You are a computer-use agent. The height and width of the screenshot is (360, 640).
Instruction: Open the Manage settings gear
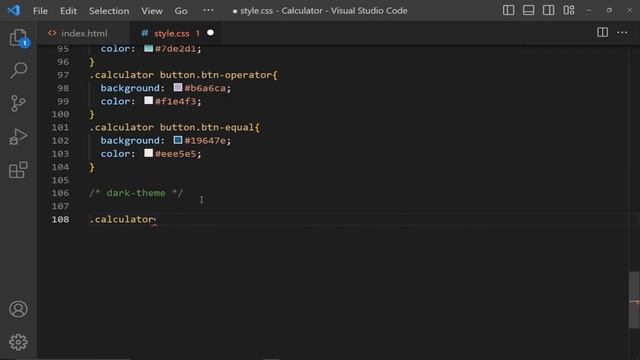tap(18, 342)
